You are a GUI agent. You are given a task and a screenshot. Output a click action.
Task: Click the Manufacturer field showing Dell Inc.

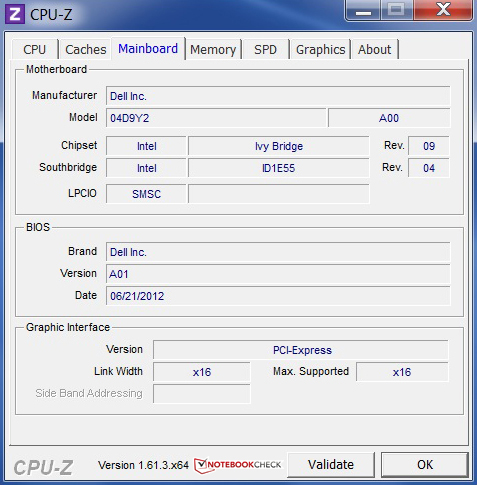pos(278,96)
